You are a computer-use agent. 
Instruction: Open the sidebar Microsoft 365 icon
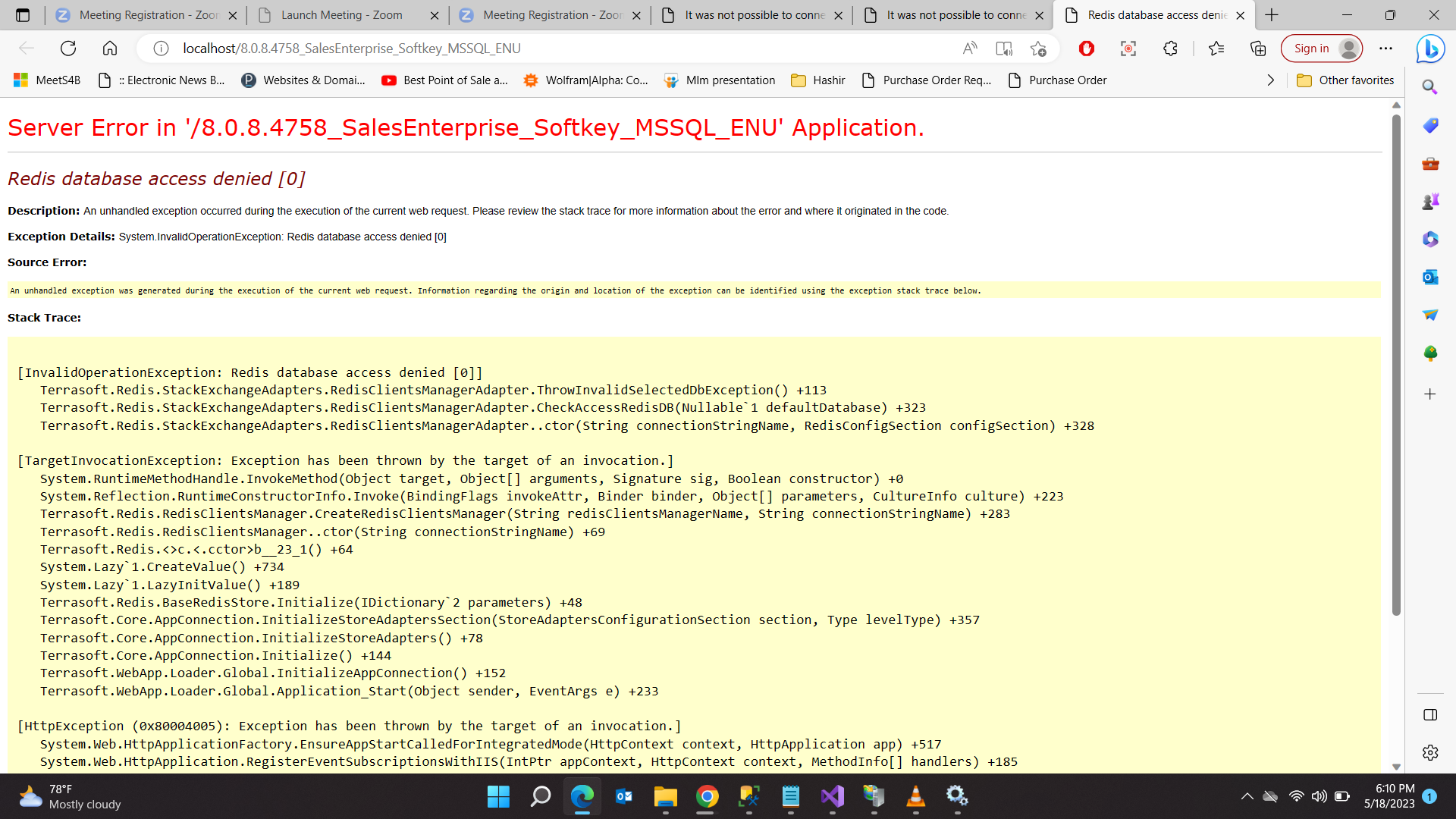pyautogui.click(x=1430, y=239)
